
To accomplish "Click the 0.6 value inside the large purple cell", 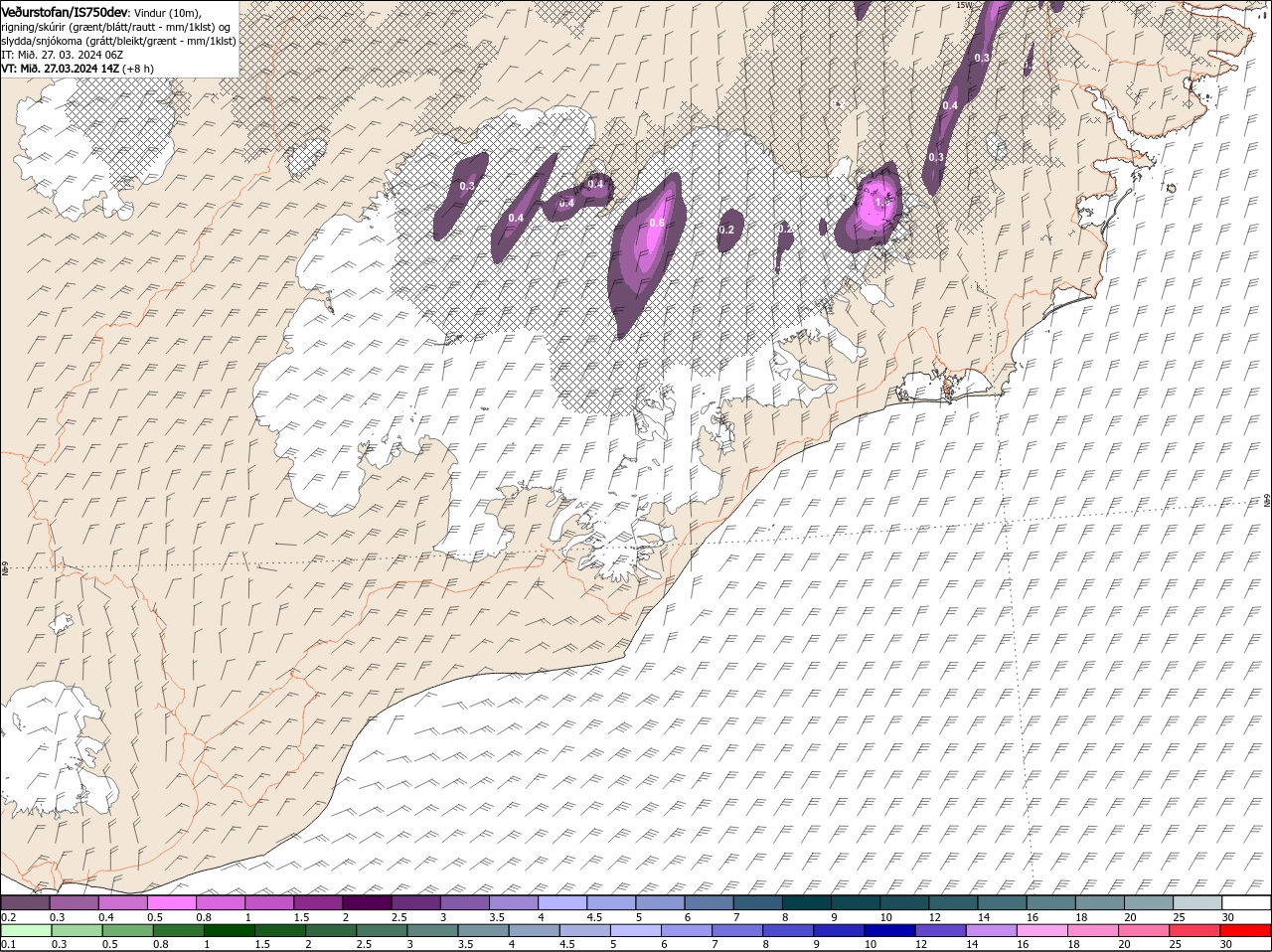I will (656, 224).
